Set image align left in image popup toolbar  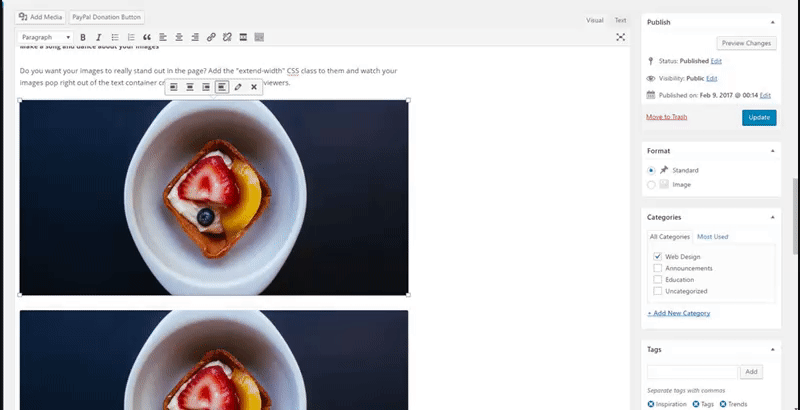[173, 87]
